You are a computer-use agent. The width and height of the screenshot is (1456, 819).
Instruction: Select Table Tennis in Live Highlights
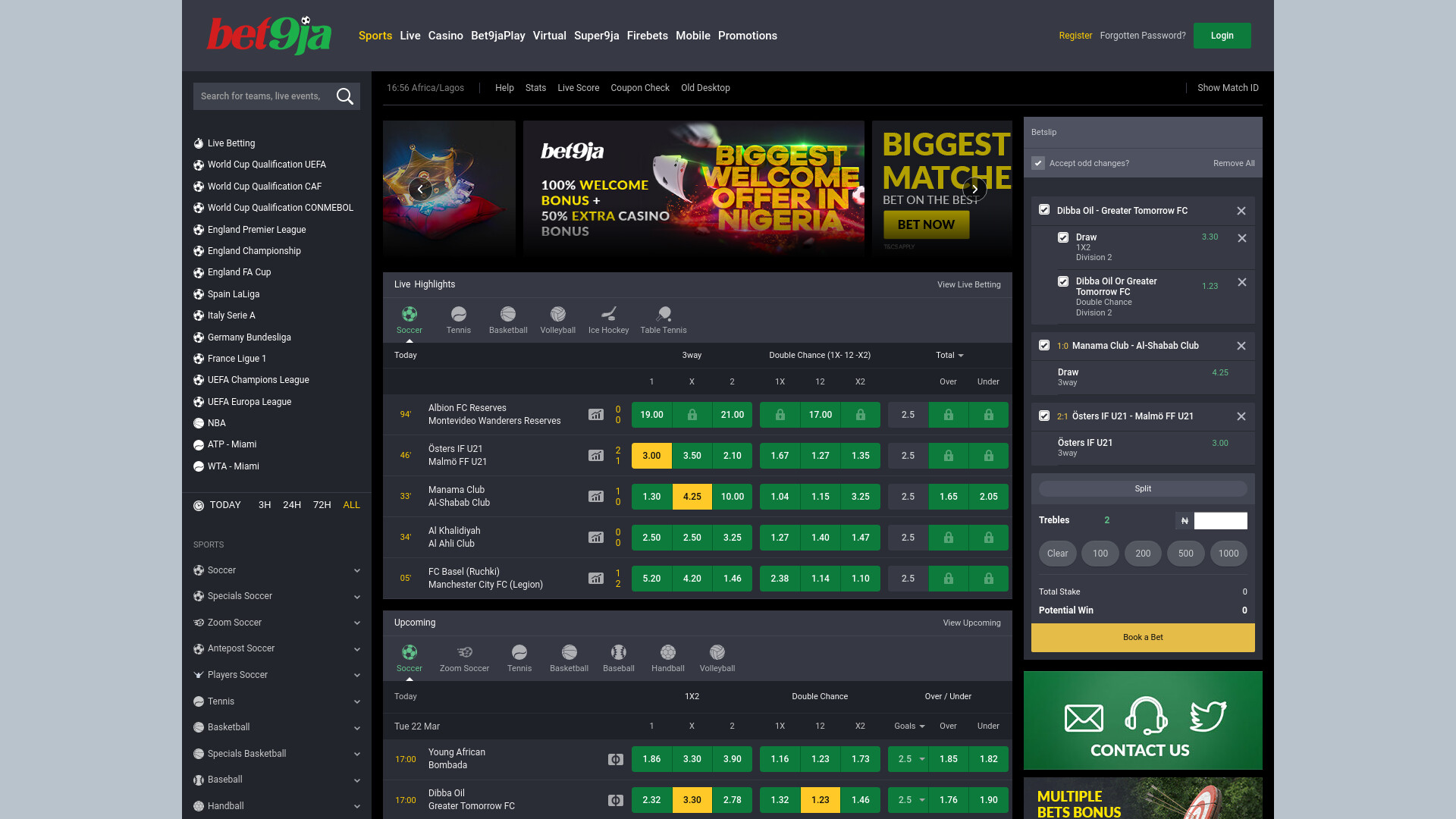(664, 320)
